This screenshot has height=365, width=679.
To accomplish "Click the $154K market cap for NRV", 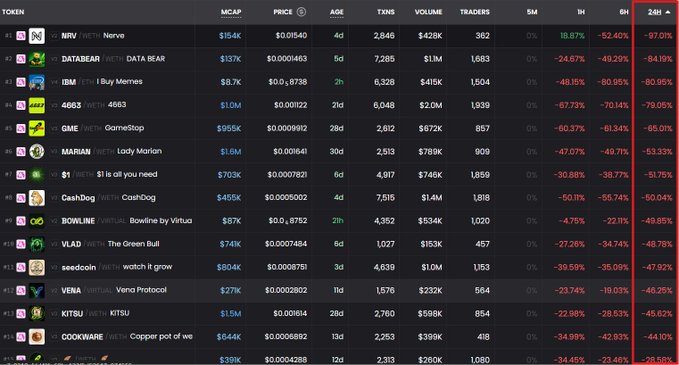I will coord(230,36).
